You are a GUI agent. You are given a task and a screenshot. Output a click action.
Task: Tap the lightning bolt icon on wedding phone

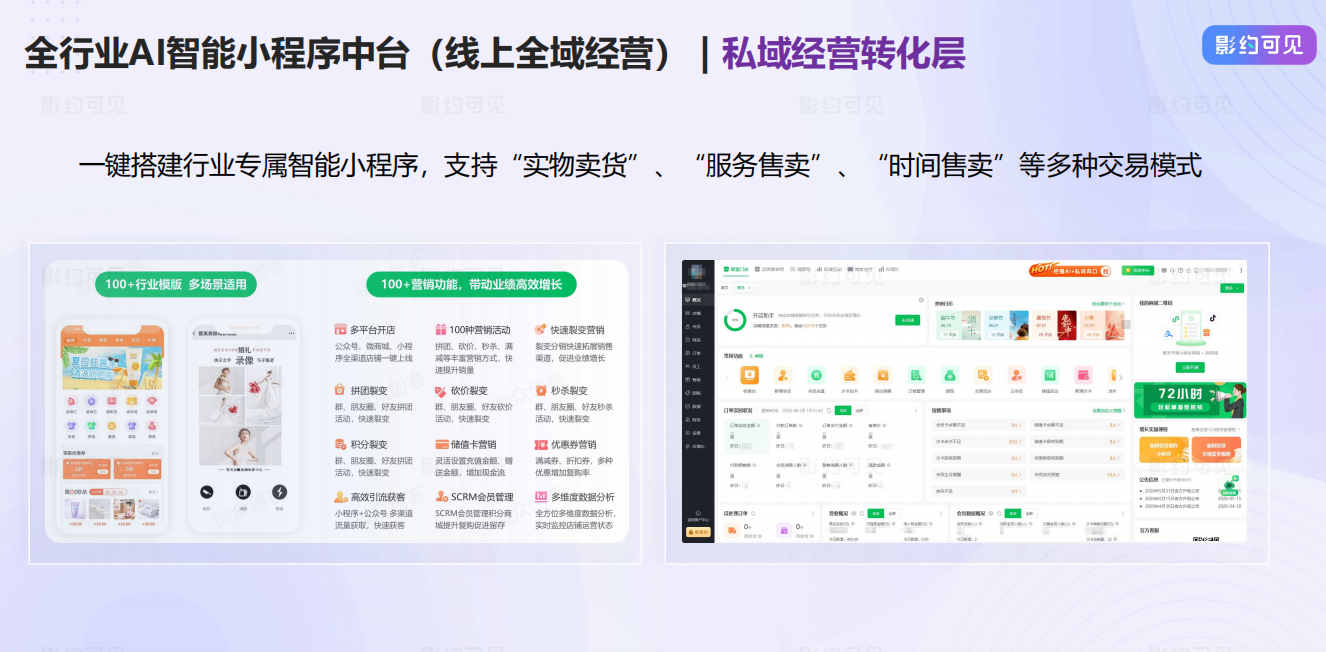pos(279,492)
